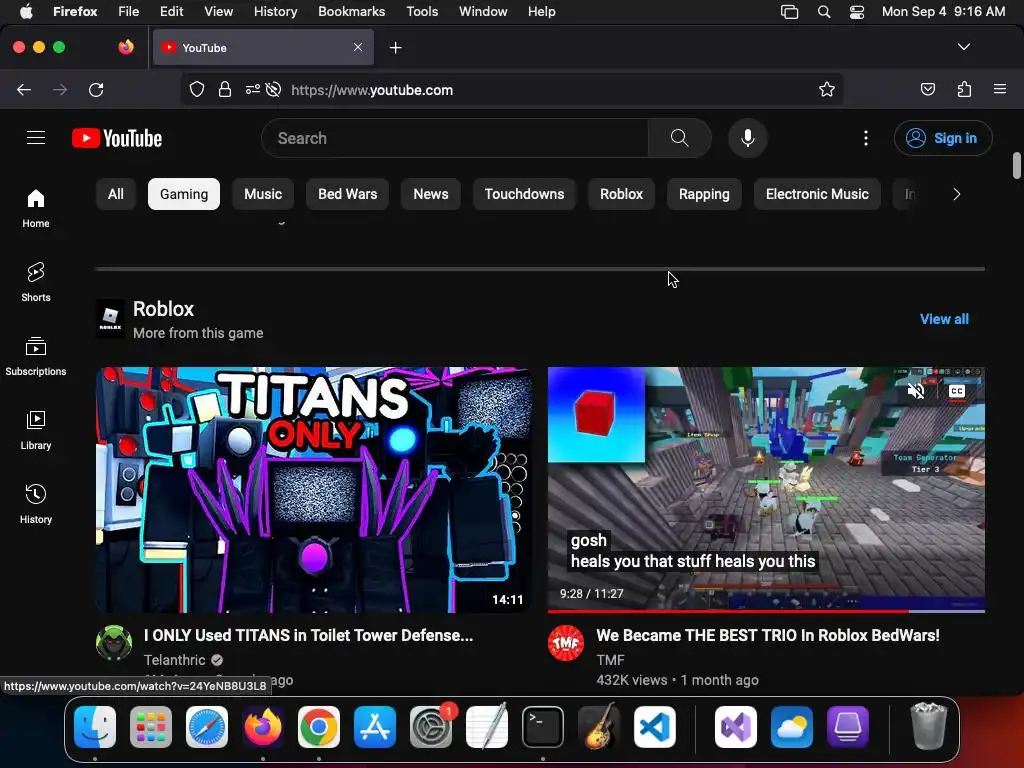Click View all for Roblox
Screen dimensions: 1024x768
click(944, 319)
